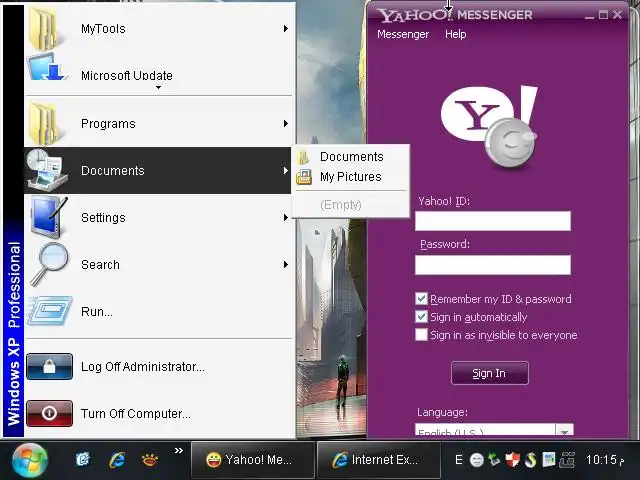Open the Documents folder icon in submenu
This screenshot has height=480, width=640.
304,157
